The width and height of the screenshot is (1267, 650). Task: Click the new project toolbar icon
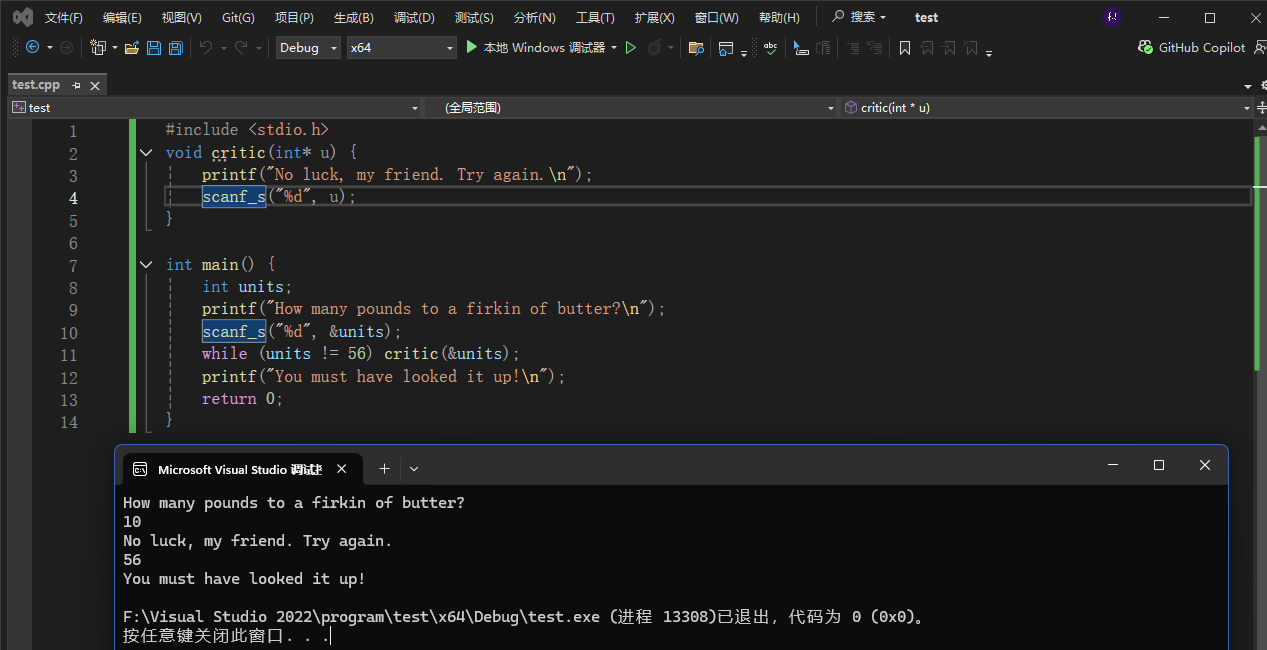click(x=97, y=47)
